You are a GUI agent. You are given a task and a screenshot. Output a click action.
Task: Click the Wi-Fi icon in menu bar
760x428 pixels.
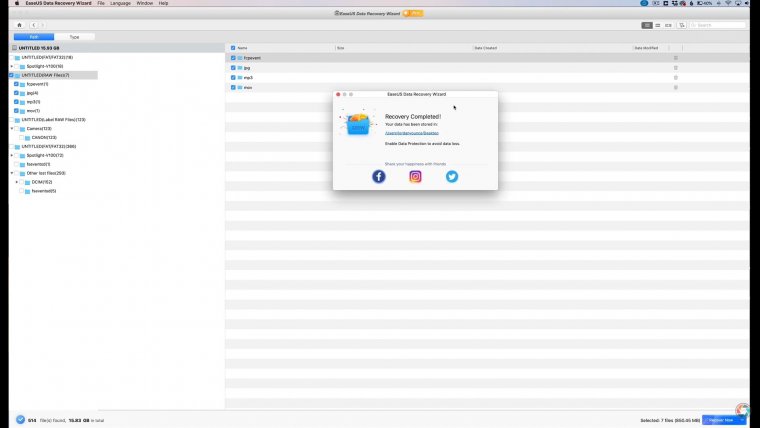728,3
